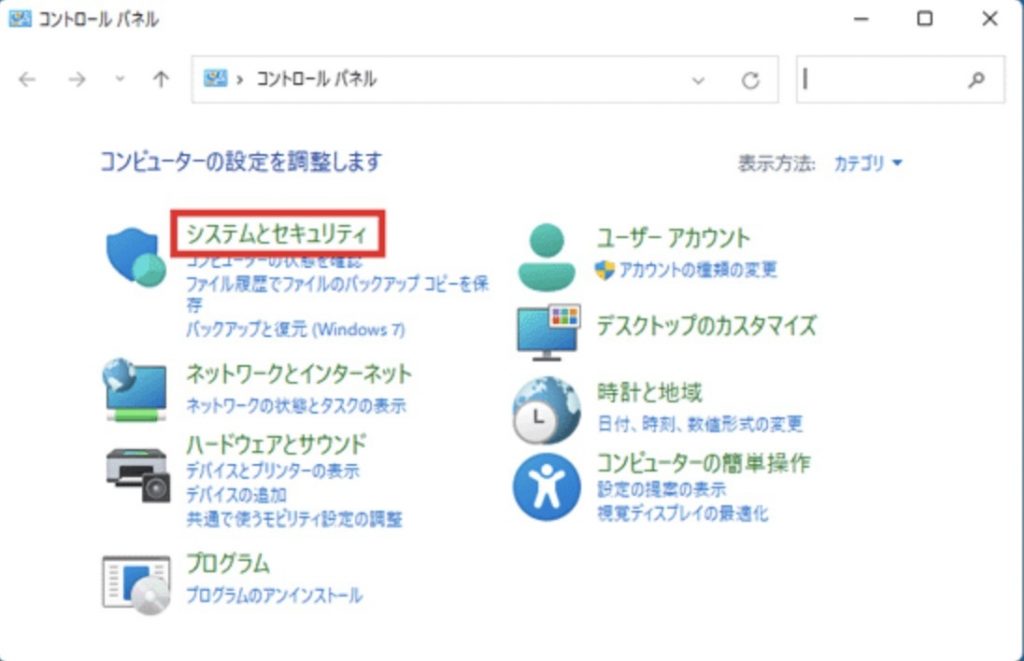
Task: Click the title bar Control Panel icon
Action: 20,18
